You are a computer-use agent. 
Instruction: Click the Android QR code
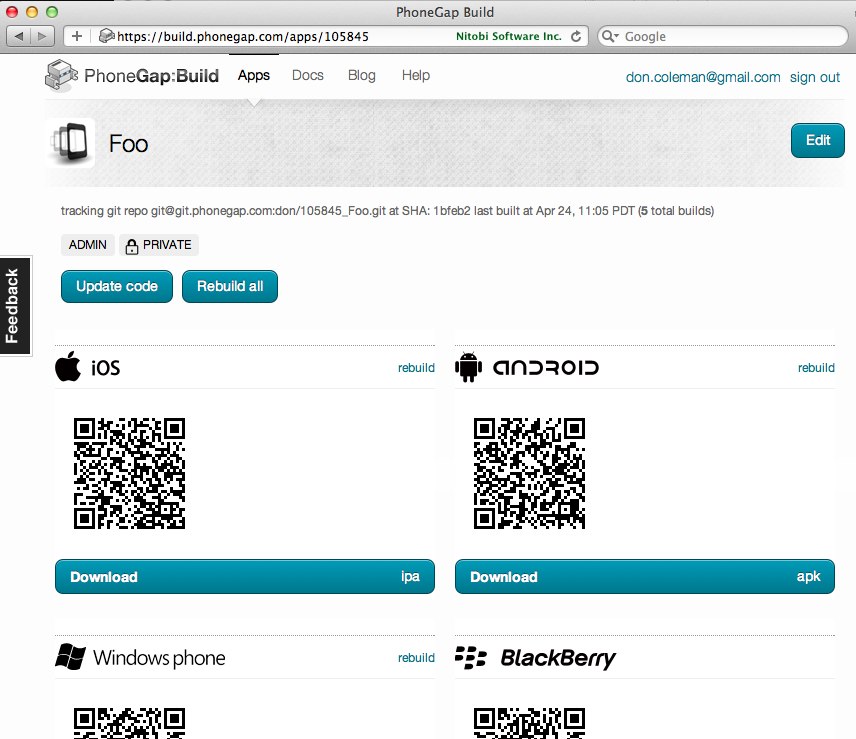point(530,473)
